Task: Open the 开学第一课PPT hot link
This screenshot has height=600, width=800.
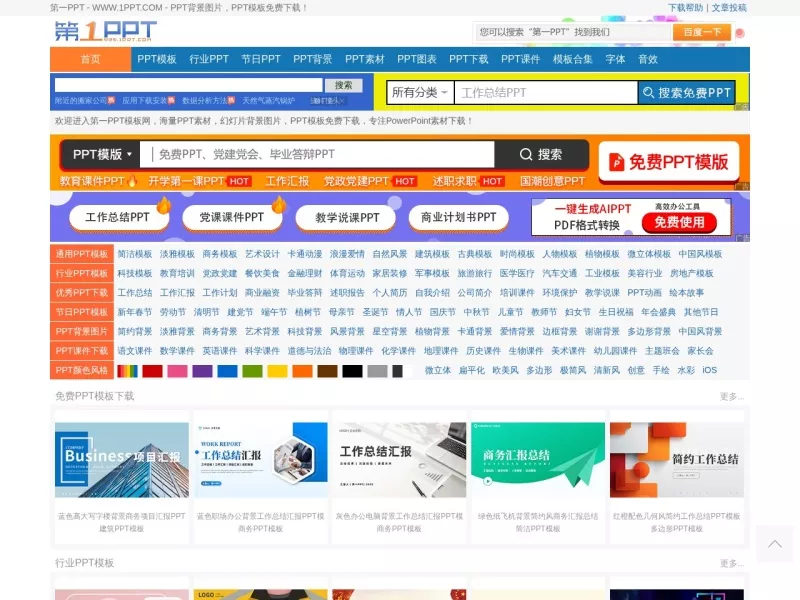Action: point(186,181)
